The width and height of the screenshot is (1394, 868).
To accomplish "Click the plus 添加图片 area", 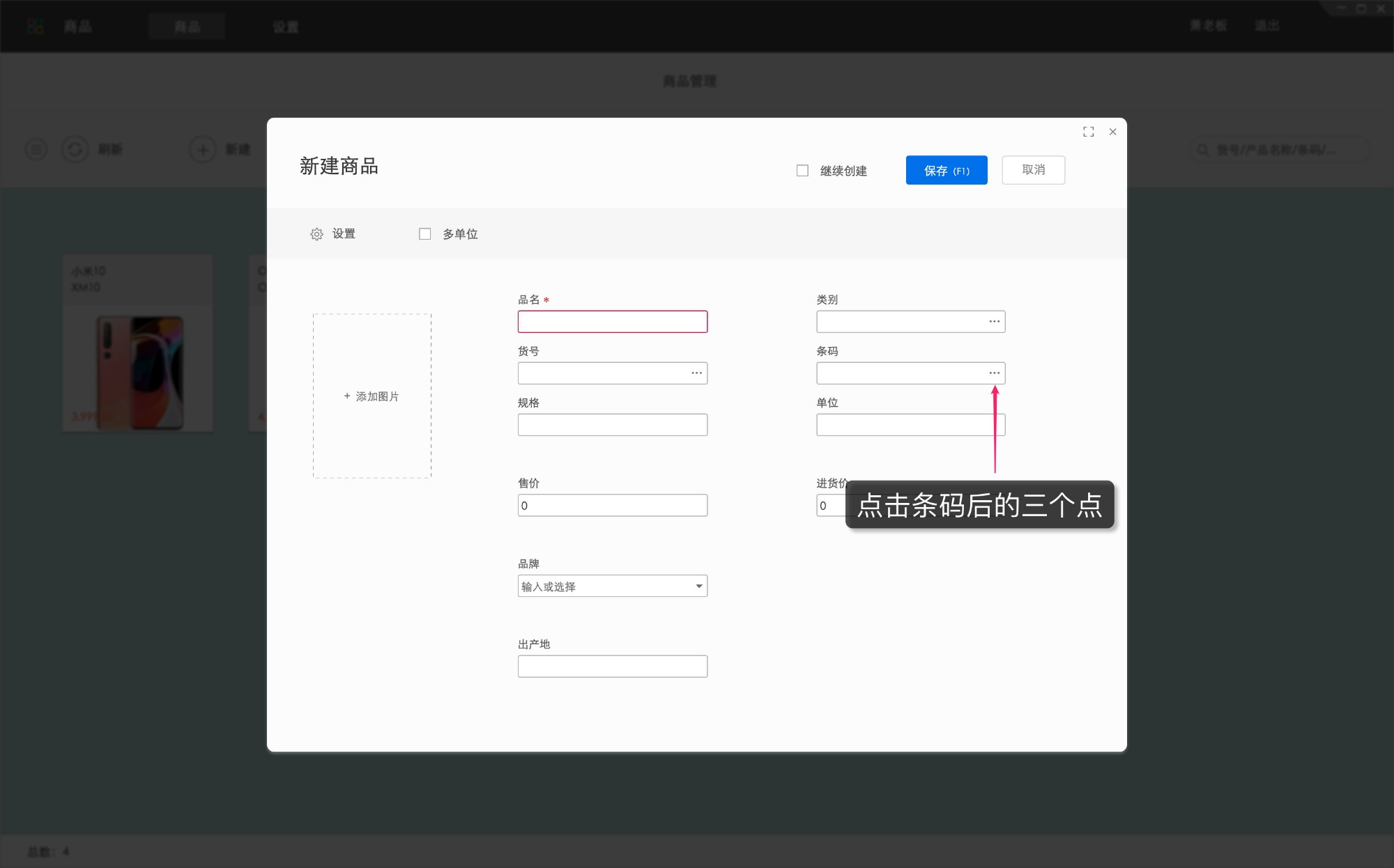I will (x=372, y=396).
